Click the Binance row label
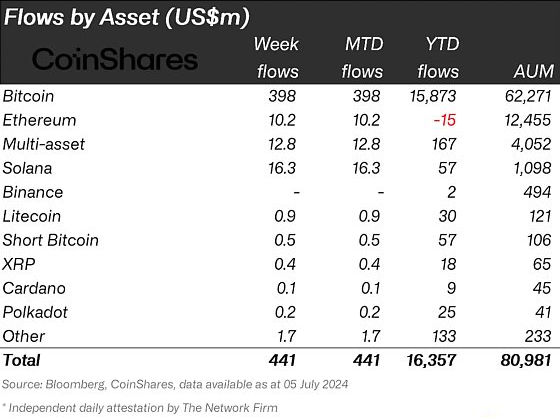The height and width of the screenshot is (417, 560). pyautogui.click(x=32, y=192)
